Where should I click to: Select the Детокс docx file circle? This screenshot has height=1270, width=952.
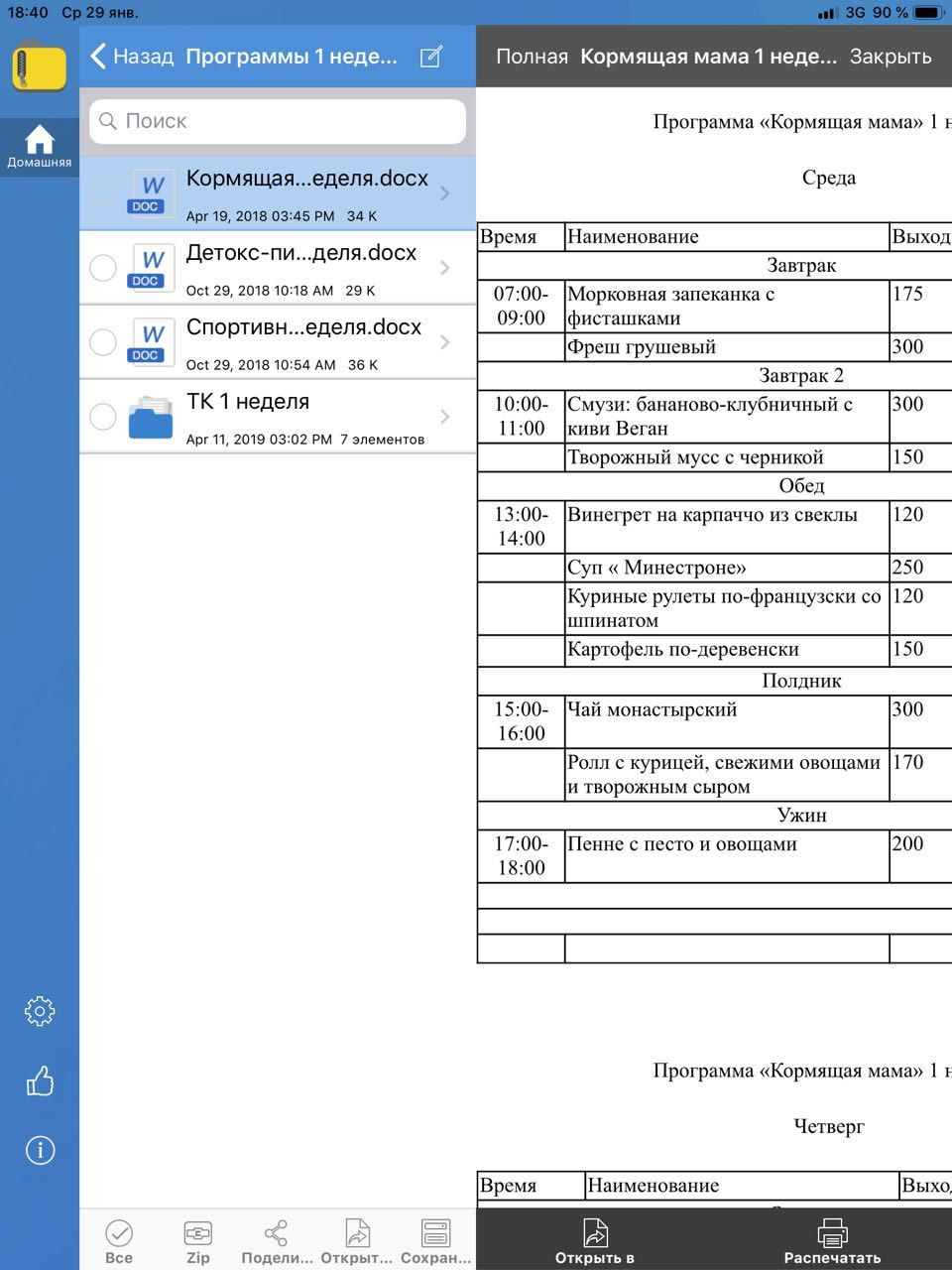coord(103,268)
